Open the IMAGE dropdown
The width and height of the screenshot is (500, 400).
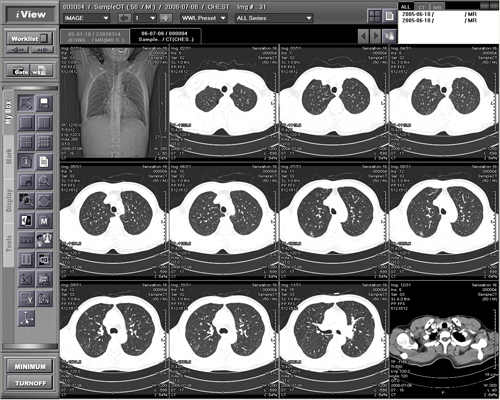click(86, 18)
